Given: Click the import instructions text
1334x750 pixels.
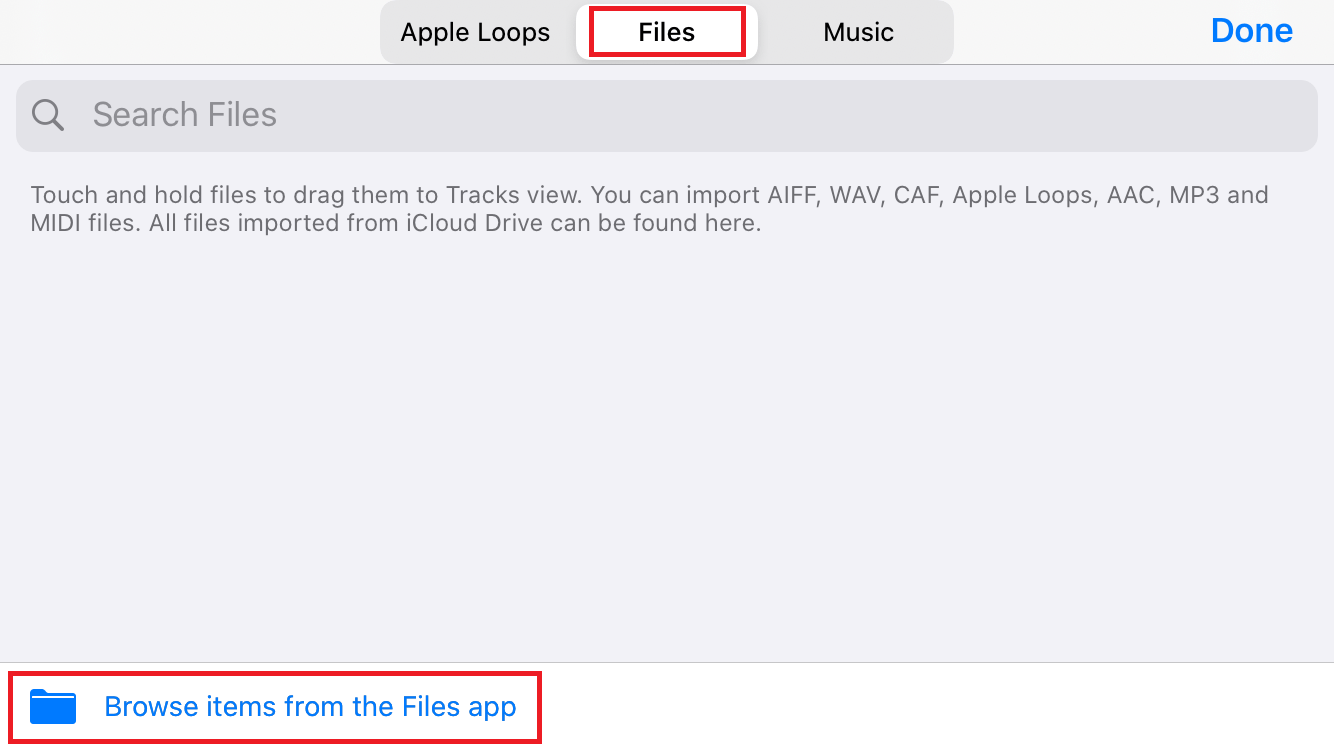Looking at the screenshot, I should point(650,209).
